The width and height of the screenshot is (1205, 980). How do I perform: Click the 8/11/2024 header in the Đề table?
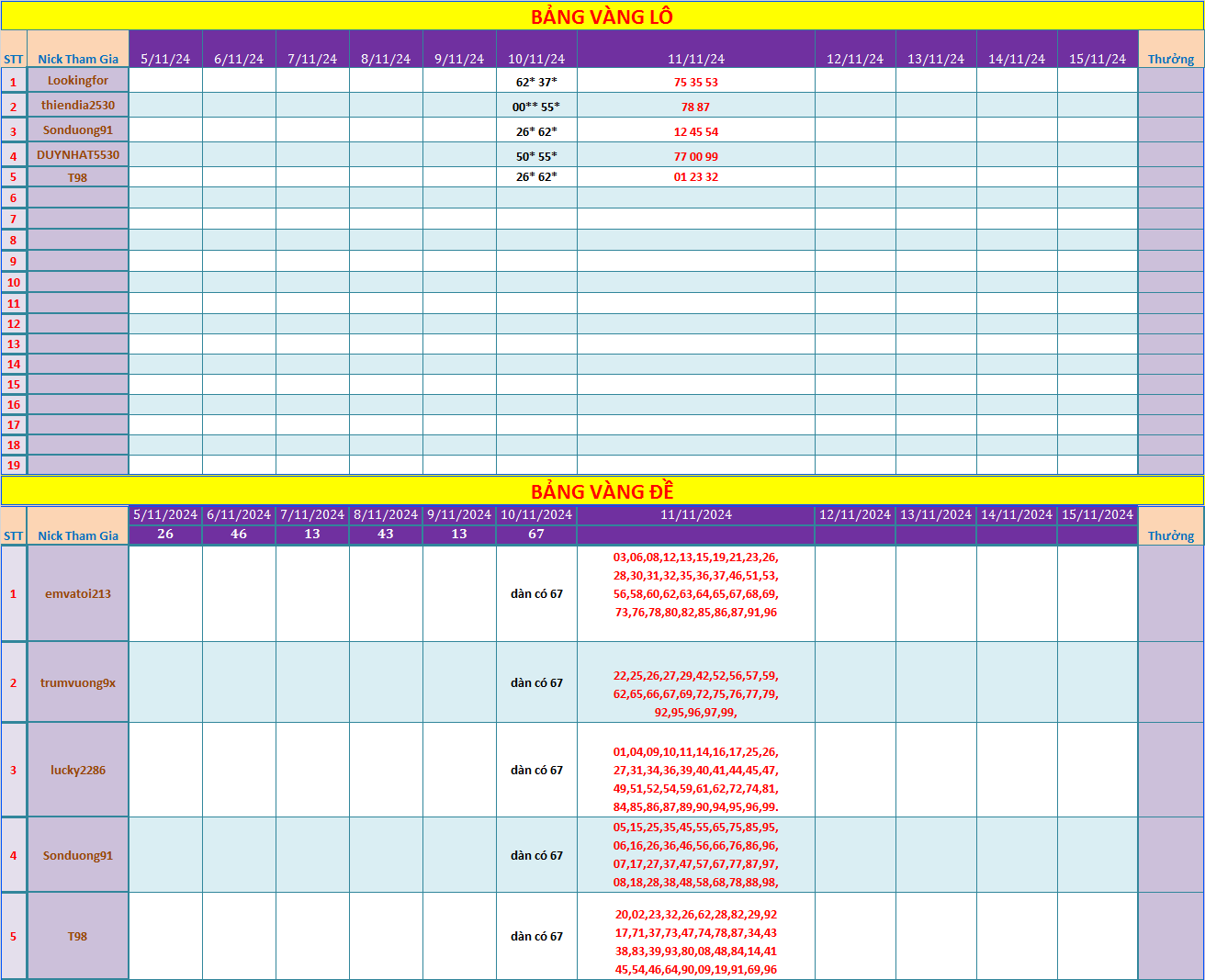click(386, 514)
